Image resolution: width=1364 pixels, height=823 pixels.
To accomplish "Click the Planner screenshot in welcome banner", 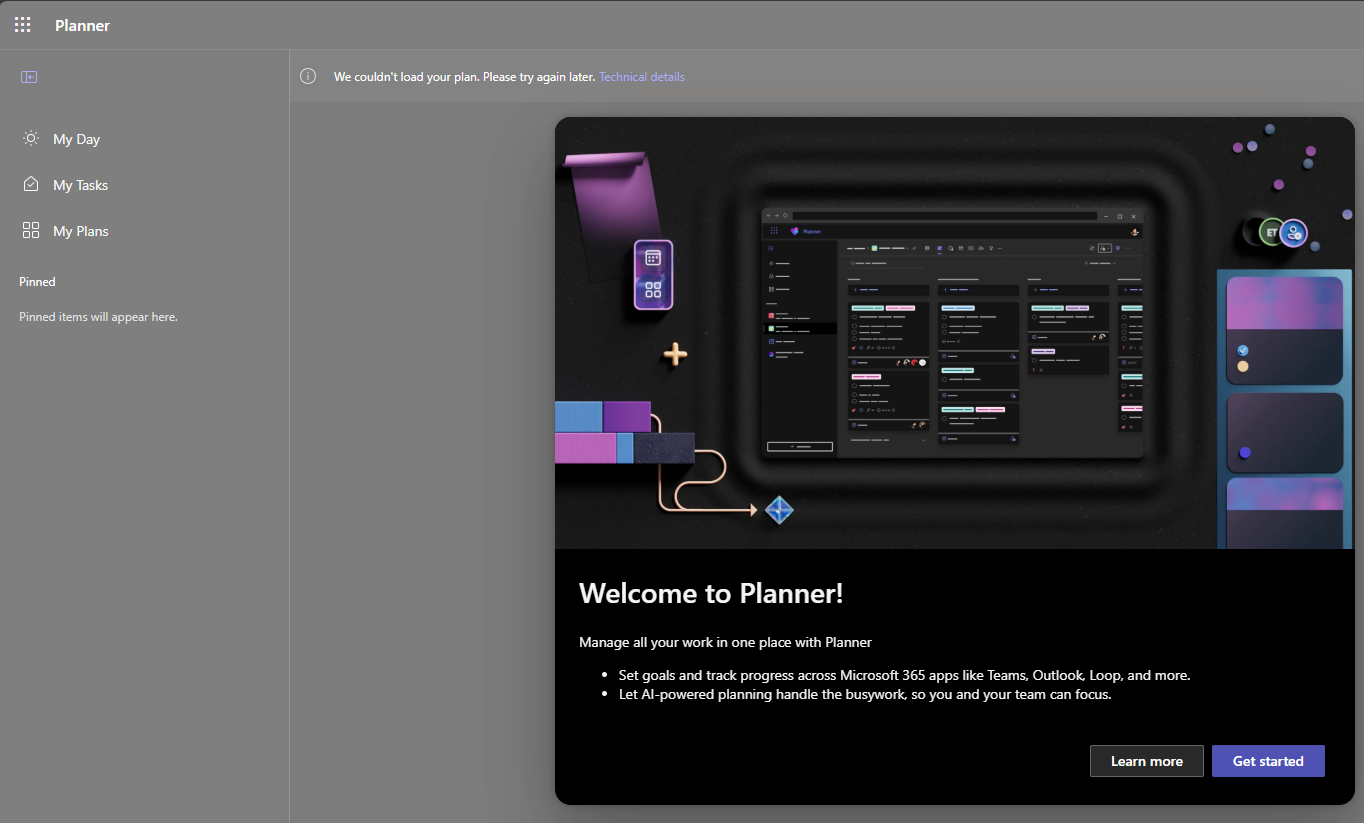I will [x=952, y=333].
